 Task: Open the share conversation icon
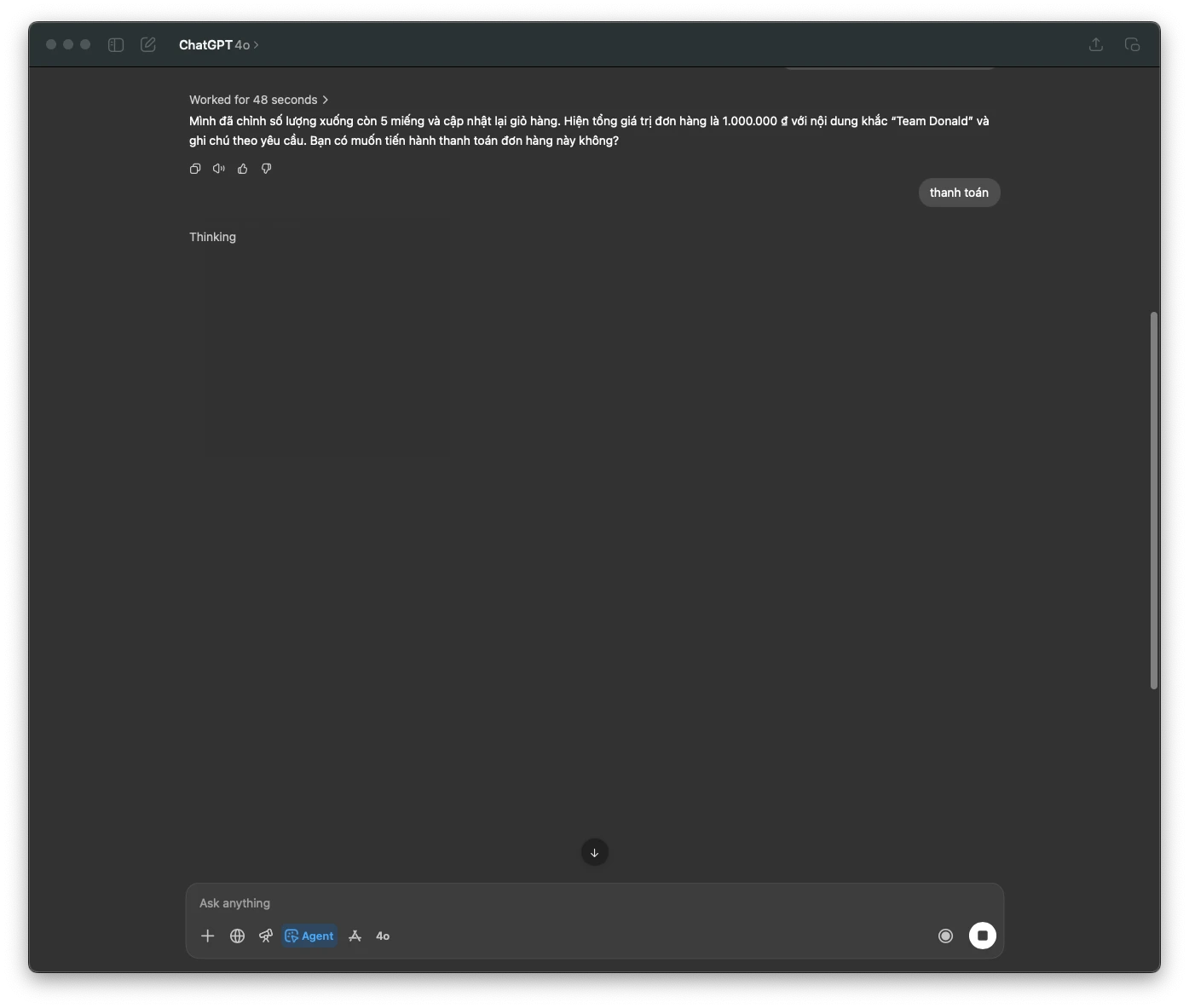tap(1096, 44)
